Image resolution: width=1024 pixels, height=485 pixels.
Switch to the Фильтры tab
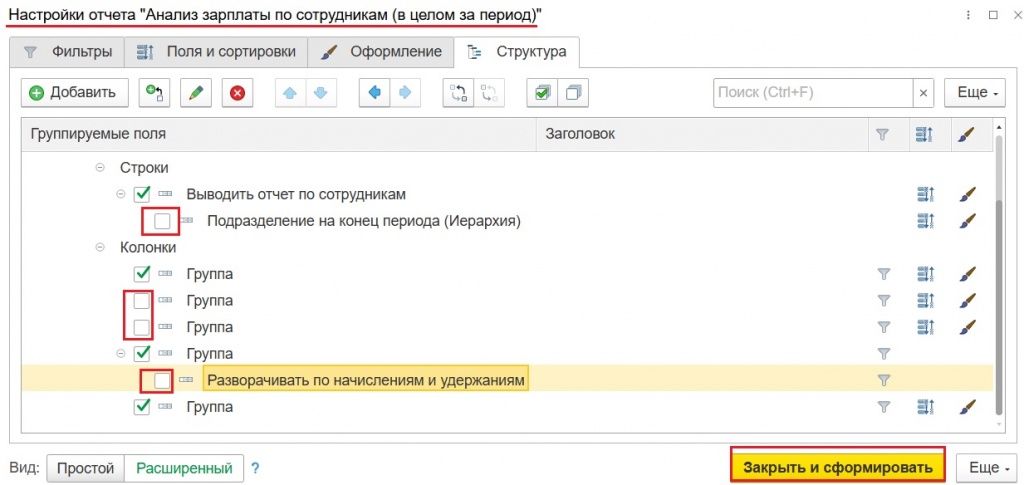coord(67,52)
